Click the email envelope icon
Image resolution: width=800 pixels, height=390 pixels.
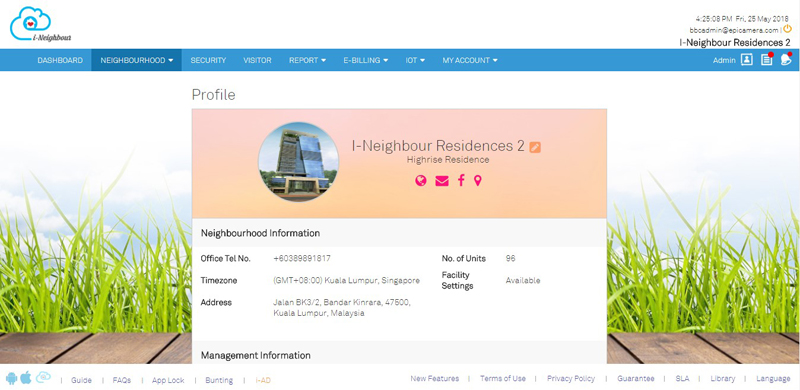(x=442, y=181)
